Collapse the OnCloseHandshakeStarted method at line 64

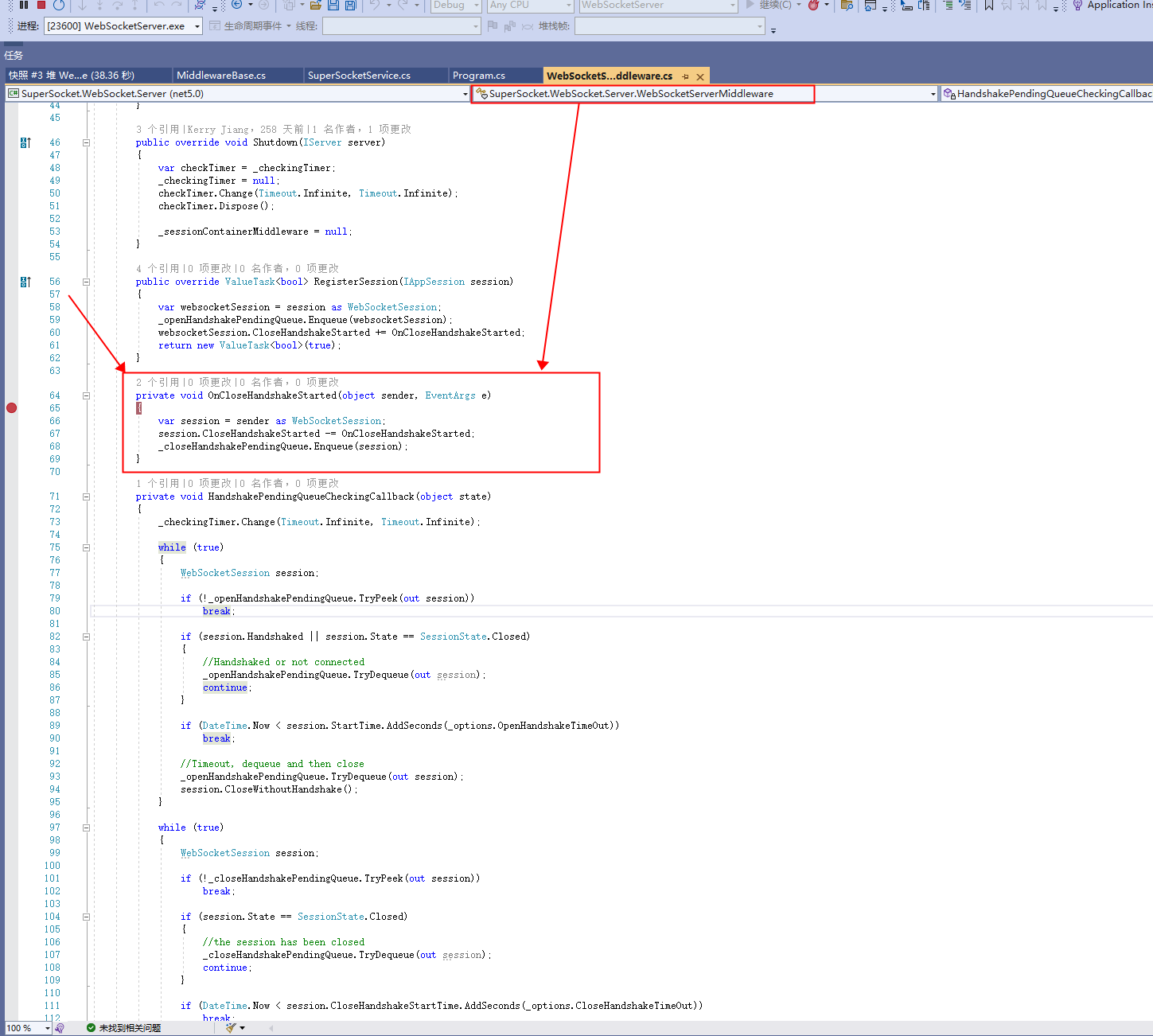(x=86, y=395)
